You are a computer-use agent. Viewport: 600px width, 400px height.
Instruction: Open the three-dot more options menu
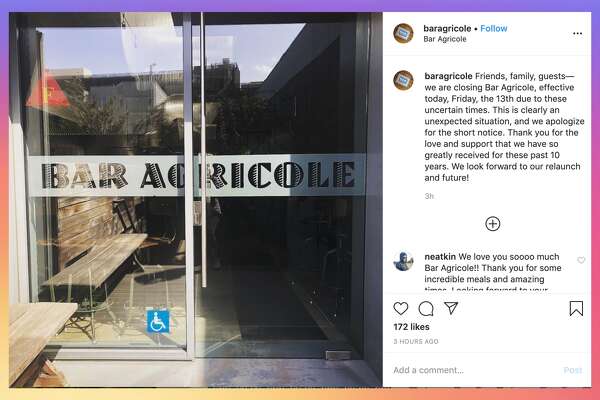tap(577, 34)
